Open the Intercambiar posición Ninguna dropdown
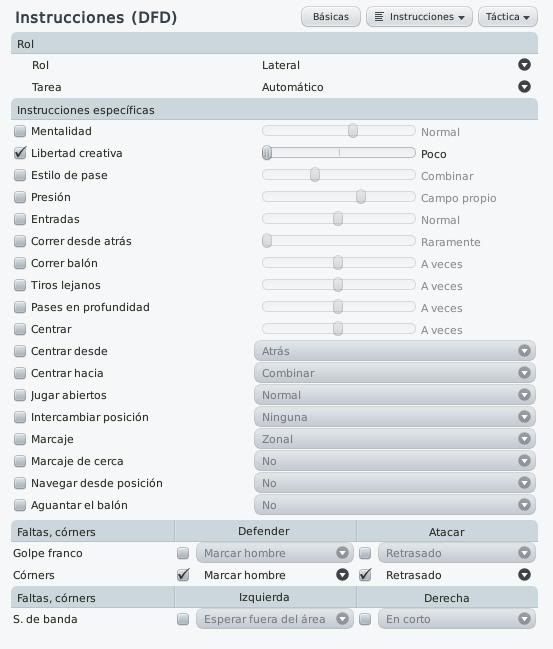 click(x=395, y=417)
